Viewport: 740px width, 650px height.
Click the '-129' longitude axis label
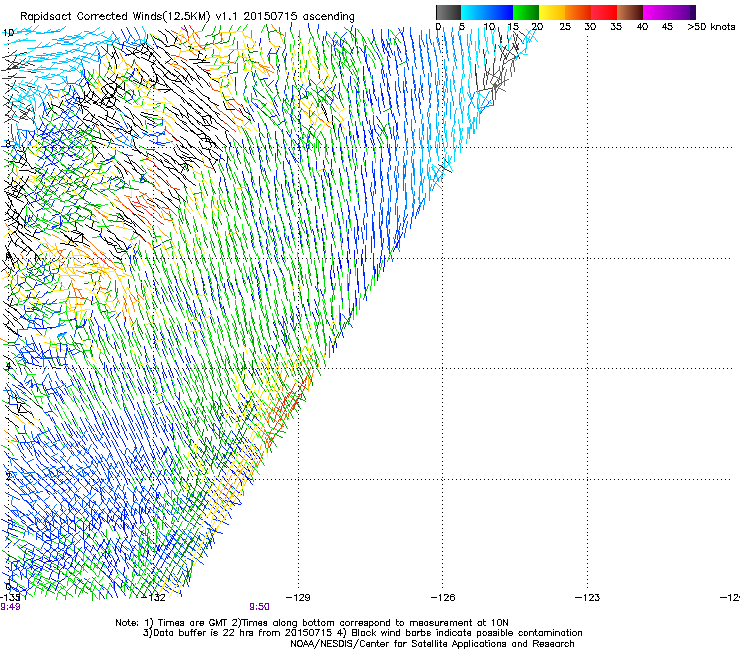click(x=298, y=598)
